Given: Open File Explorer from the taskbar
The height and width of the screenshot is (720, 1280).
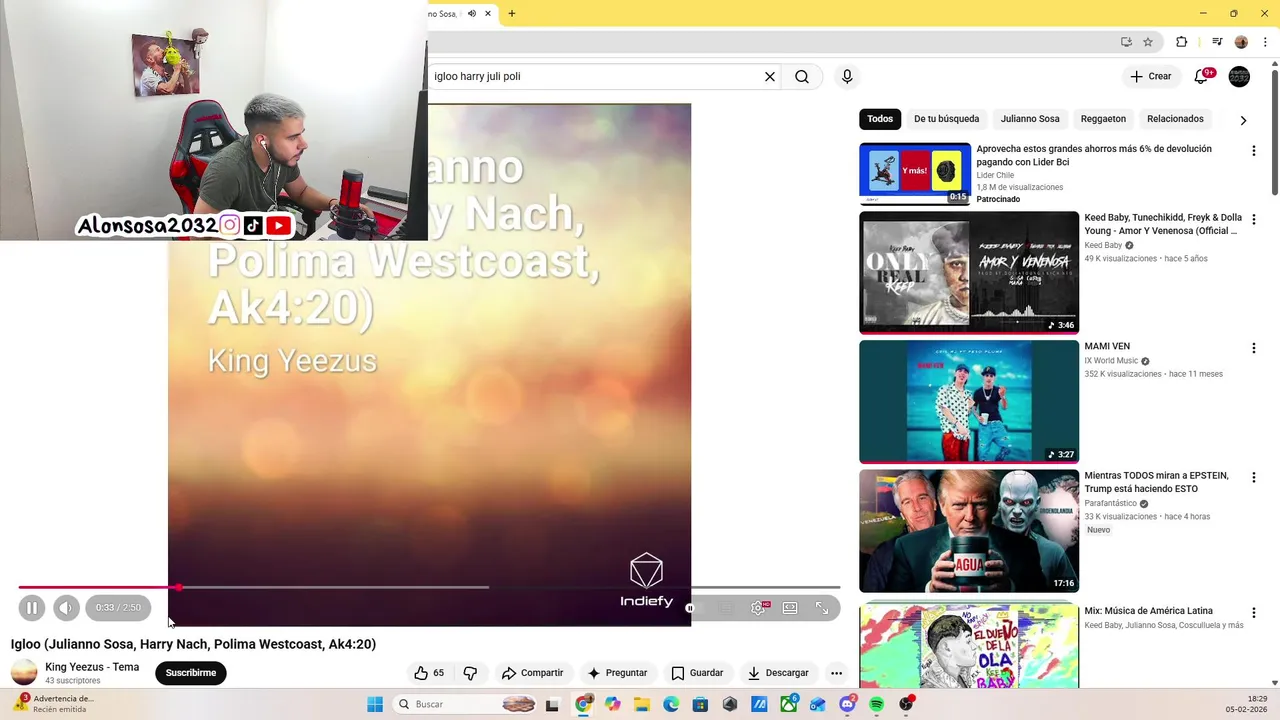Looking at the screenshot, I should click(x=641, y=704).
